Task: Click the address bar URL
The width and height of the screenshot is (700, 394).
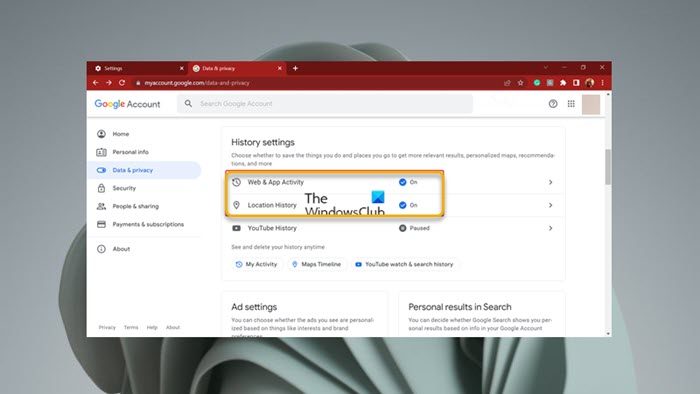Action: coord(197,83)
